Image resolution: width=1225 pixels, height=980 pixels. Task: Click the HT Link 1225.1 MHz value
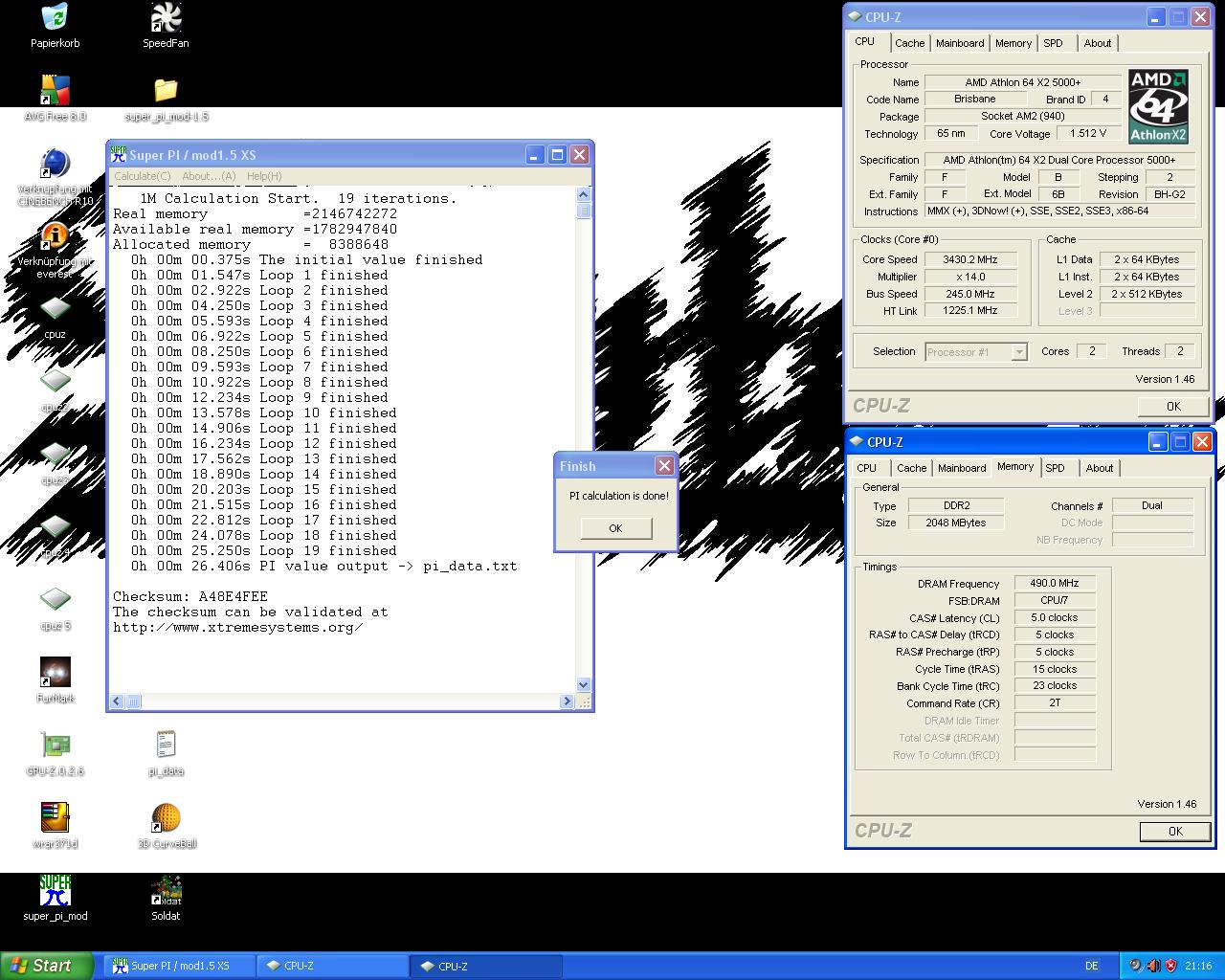coord(969,311)
